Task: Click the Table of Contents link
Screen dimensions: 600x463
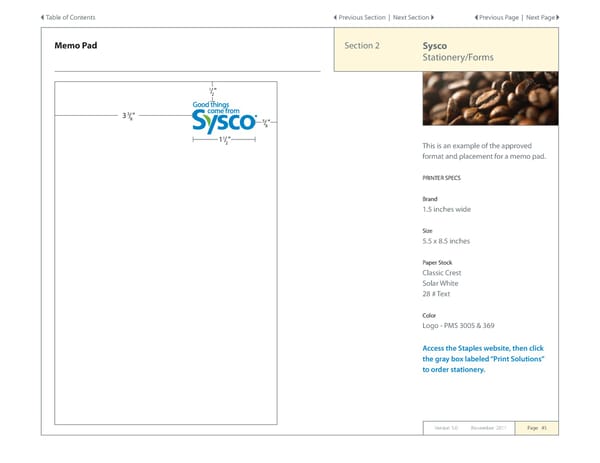Action: coord(71,17)
